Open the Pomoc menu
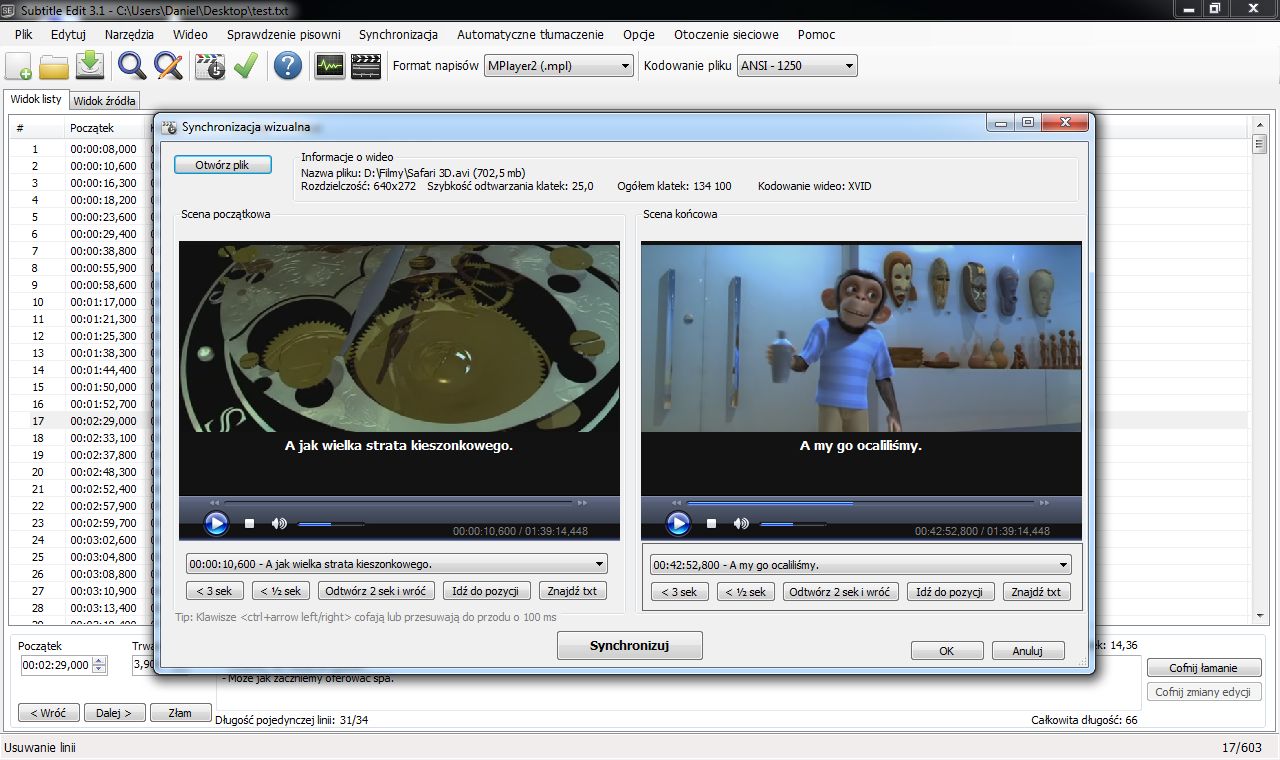 point(816,34)
